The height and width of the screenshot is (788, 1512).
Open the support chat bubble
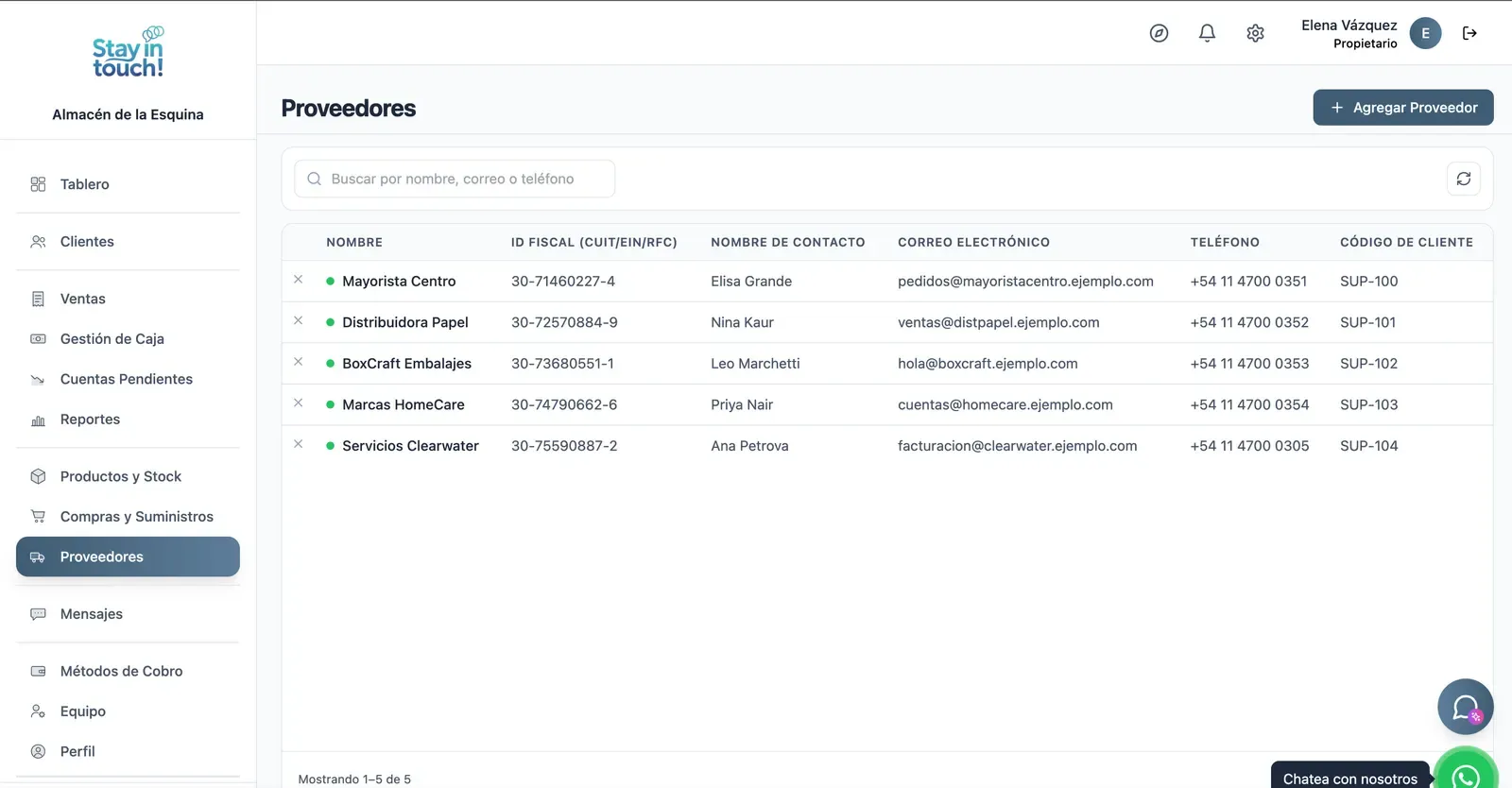pyautogui.click(x=1465, y=707)
